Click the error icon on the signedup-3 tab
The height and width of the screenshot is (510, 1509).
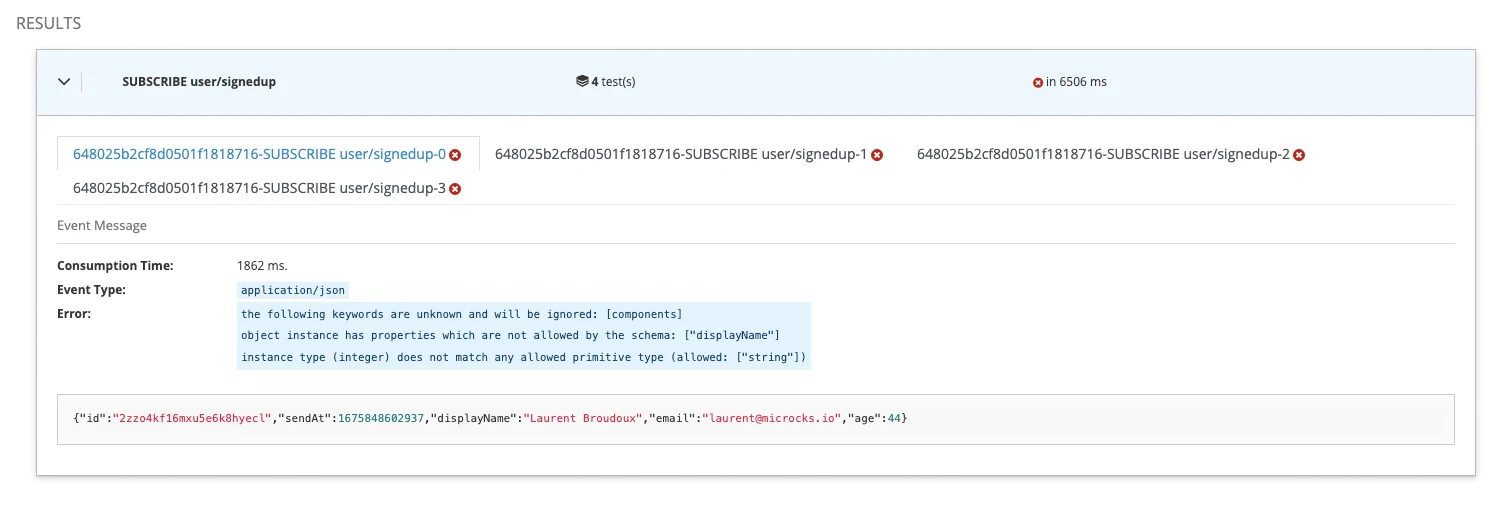click(x=455, y=189)
